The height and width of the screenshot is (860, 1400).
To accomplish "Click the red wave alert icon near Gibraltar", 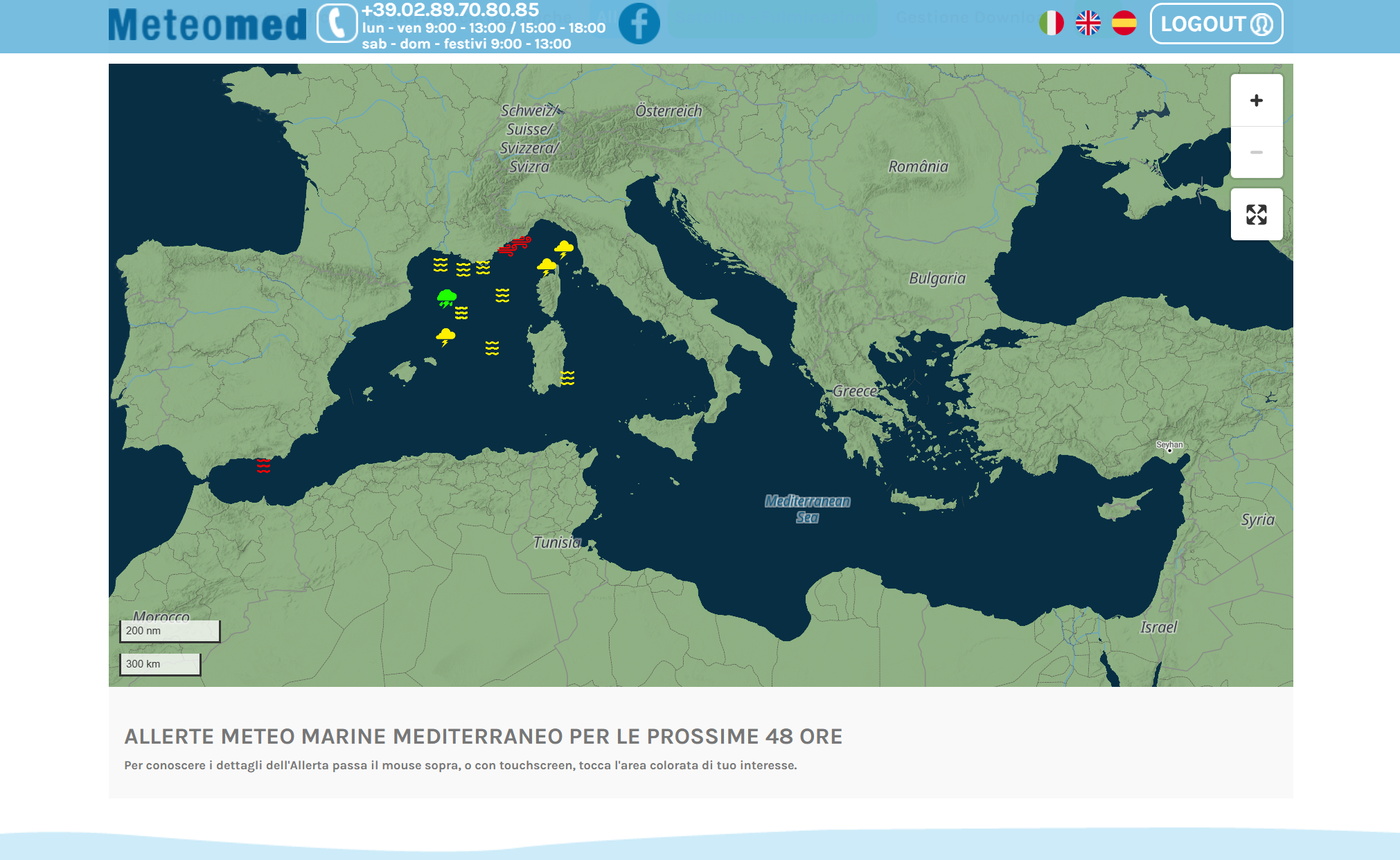I will [x=263, y=465].
